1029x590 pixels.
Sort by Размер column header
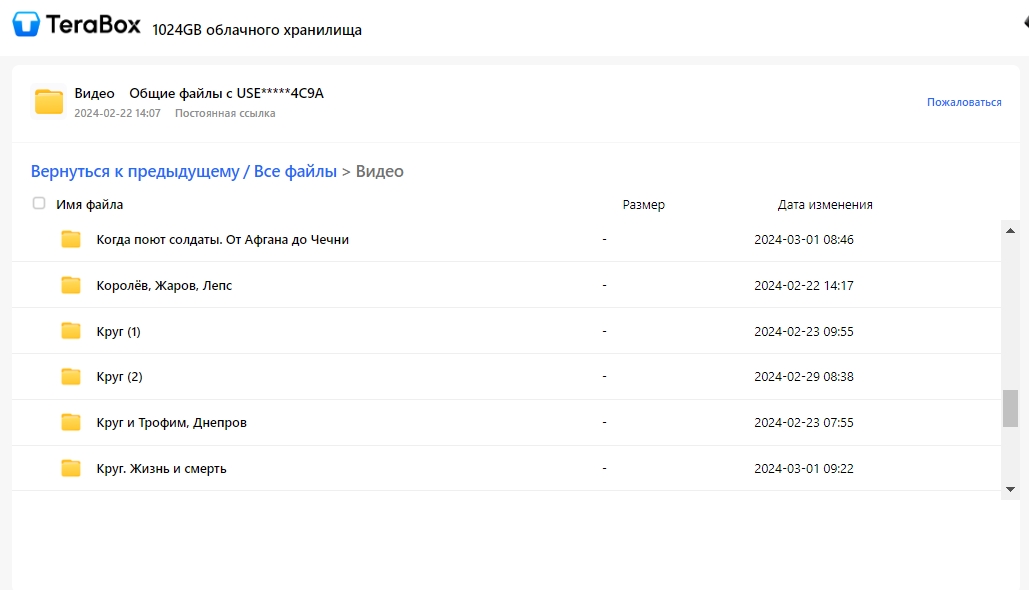click(643, 205)
